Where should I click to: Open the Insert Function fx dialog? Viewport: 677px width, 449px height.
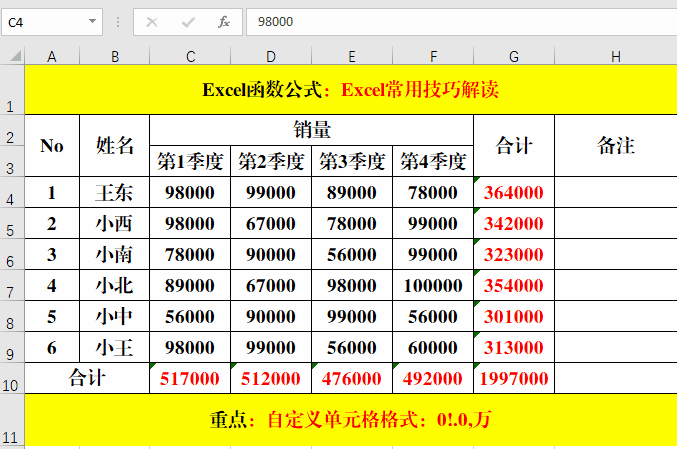point(224,22)
